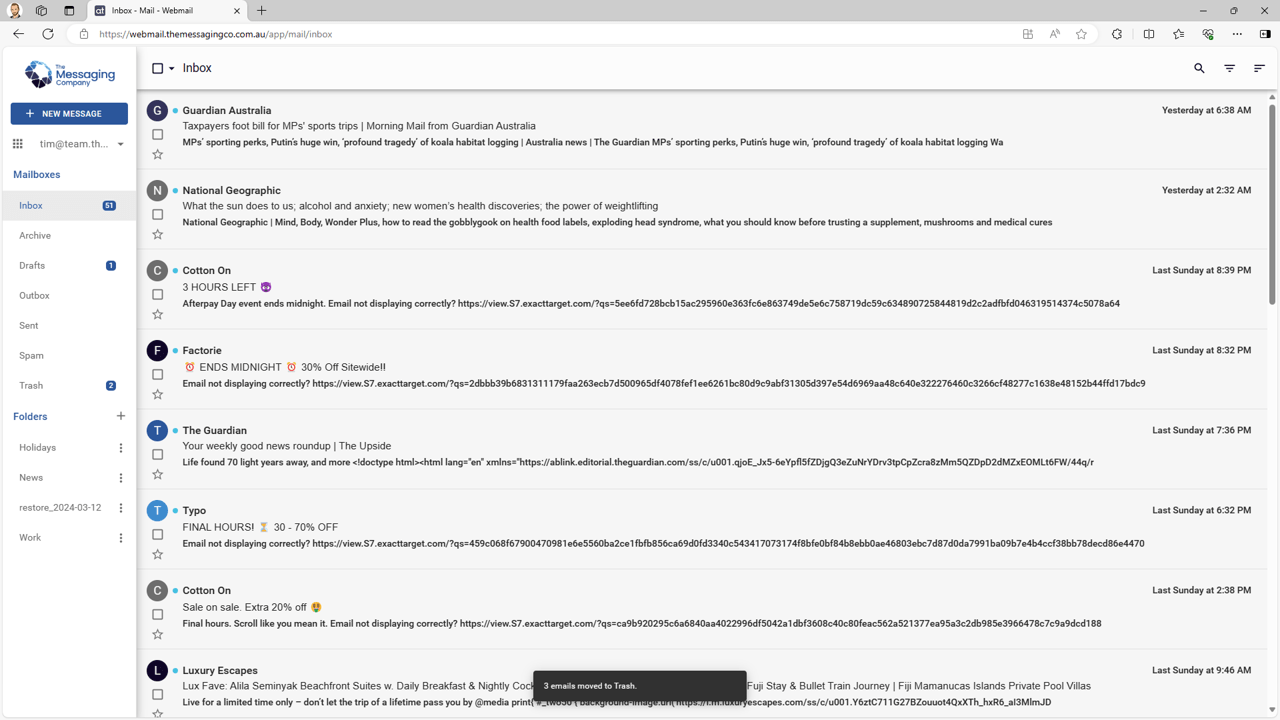Open Guardian Australia sender name
The height and width of the screenshot is (720, 1280).
(x=227, y=110)
